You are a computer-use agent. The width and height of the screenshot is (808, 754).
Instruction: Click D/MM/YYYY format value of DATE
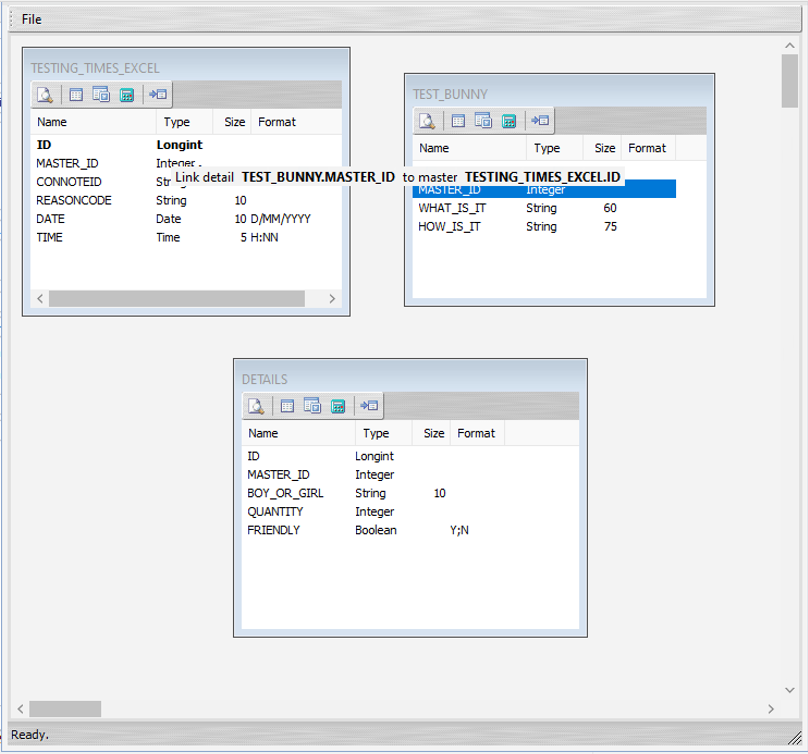pyautogui.click(x=280, y=219)
